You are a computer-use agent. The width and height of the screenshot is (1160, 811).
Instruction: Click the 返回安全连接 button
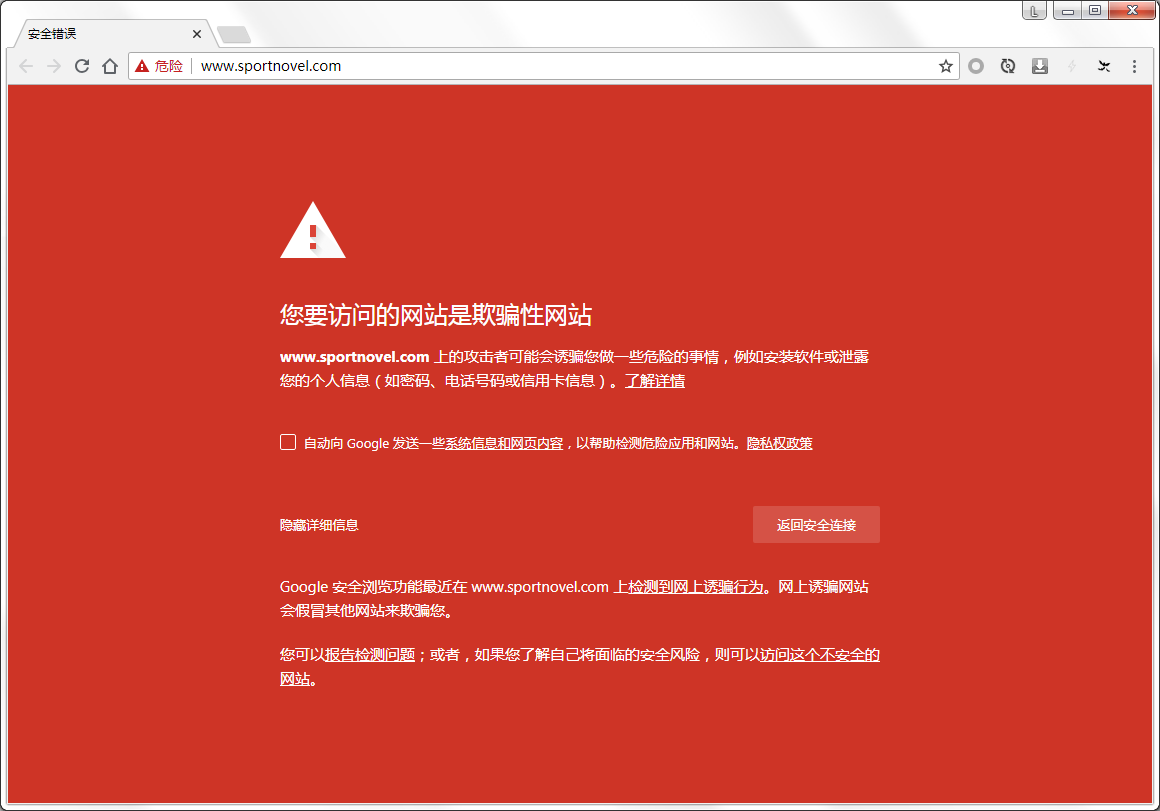pos(816,525)
